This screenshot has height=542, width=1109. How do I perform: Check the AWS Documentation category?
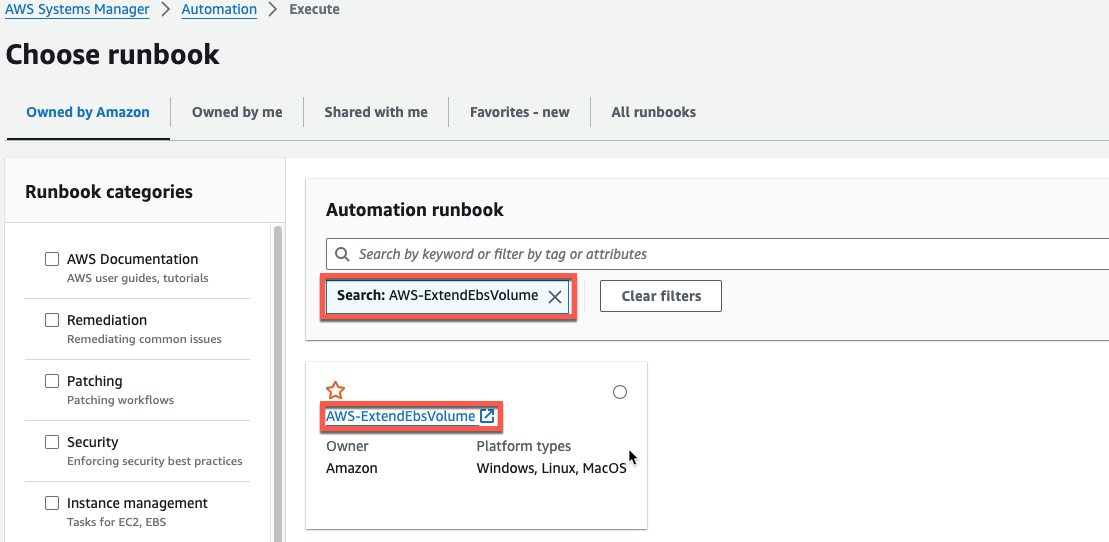pyautogui.click(x=52, y=259)
